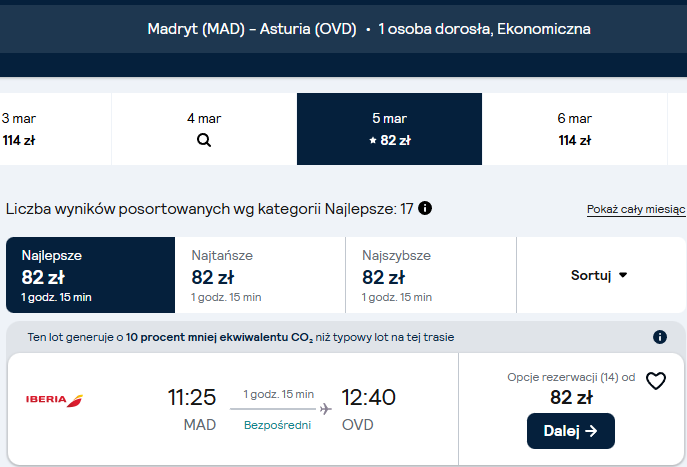The height and width of the screenshot is (467, 687).
Task: Select the Najlepsze sorting tab
Action: pyautogui.click(x=91, y=275)
